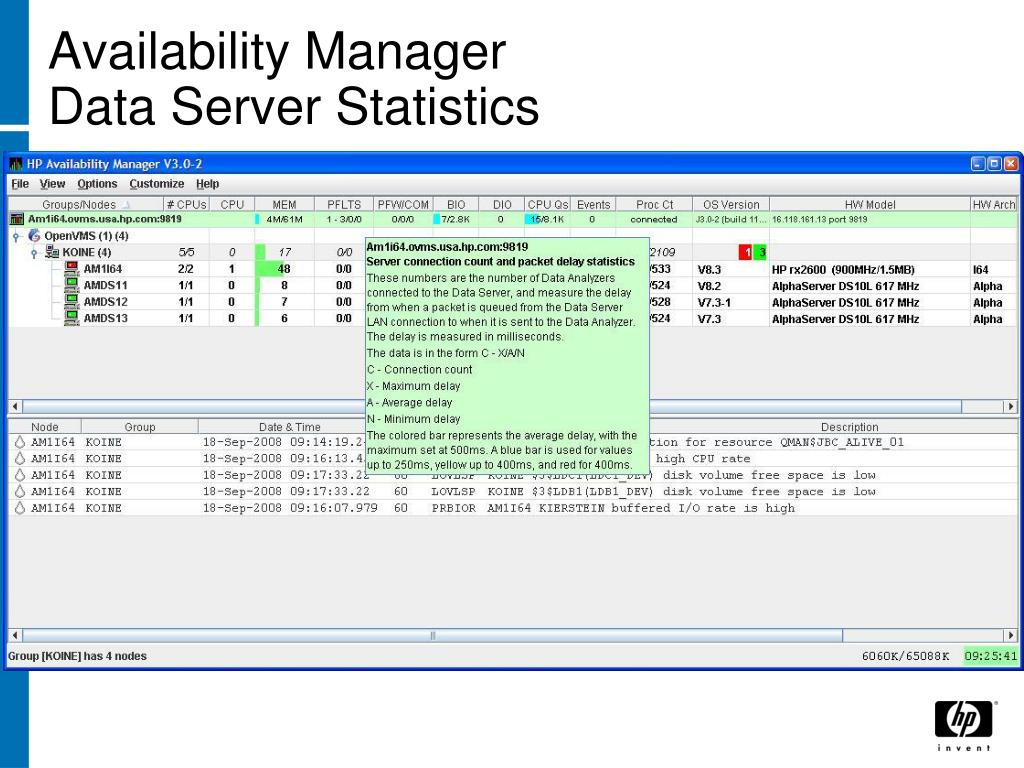
Task: Click event bell icon for 09:16:13 row
Action: (20, 458)
